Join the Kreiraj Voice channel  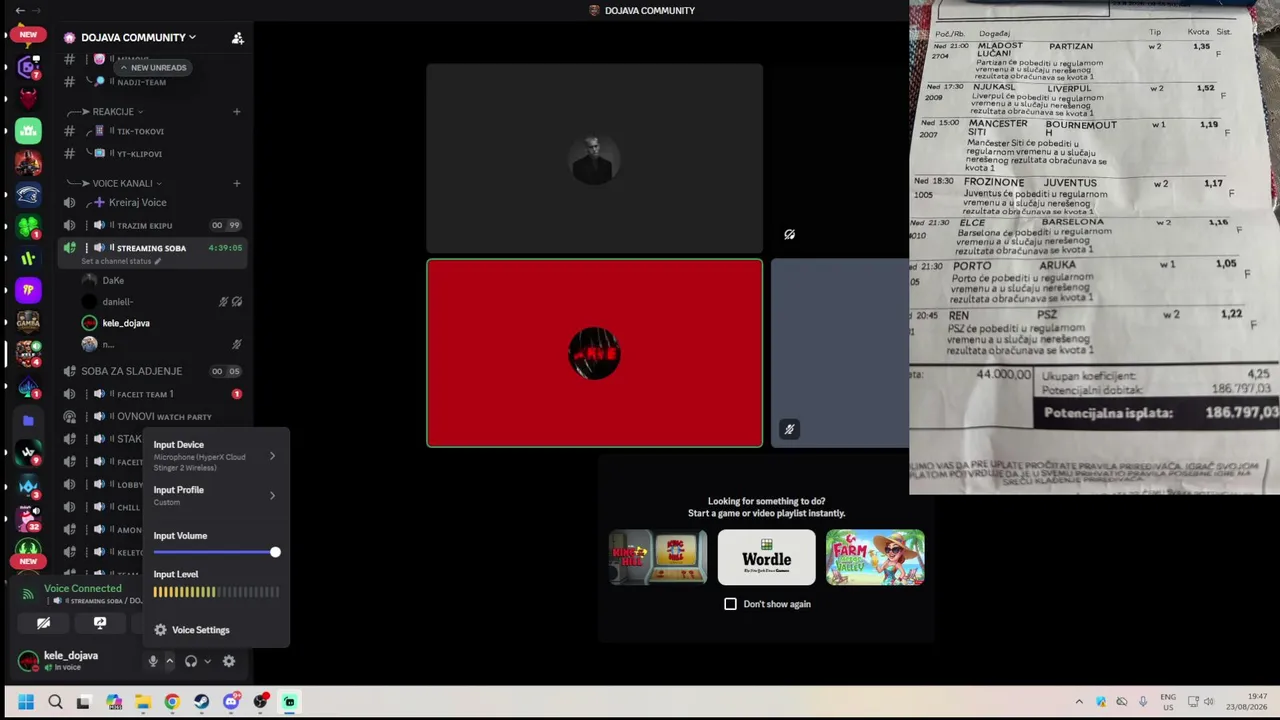click(150, 203)
